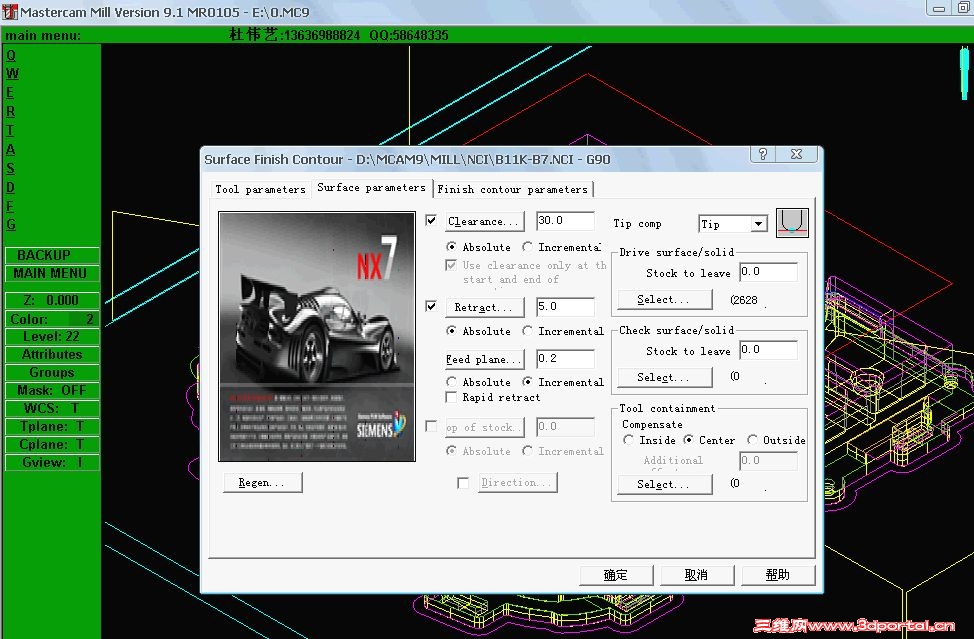The width and height of the screenshot is (974, 639).
Task: Click Select... under Drive surface/solid
Action: (665, 299)
